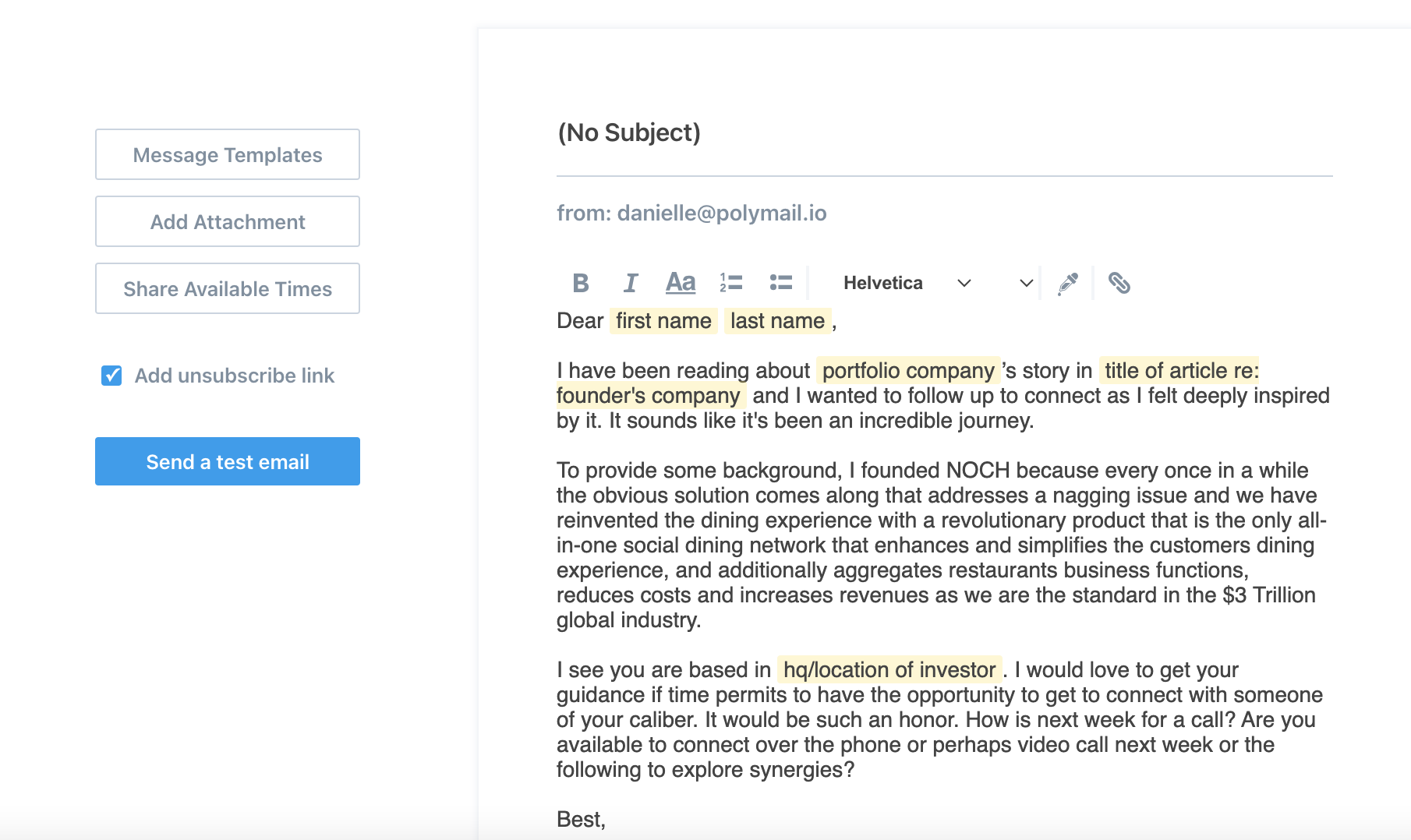Open the Aa text style options

tap(681, 283)
